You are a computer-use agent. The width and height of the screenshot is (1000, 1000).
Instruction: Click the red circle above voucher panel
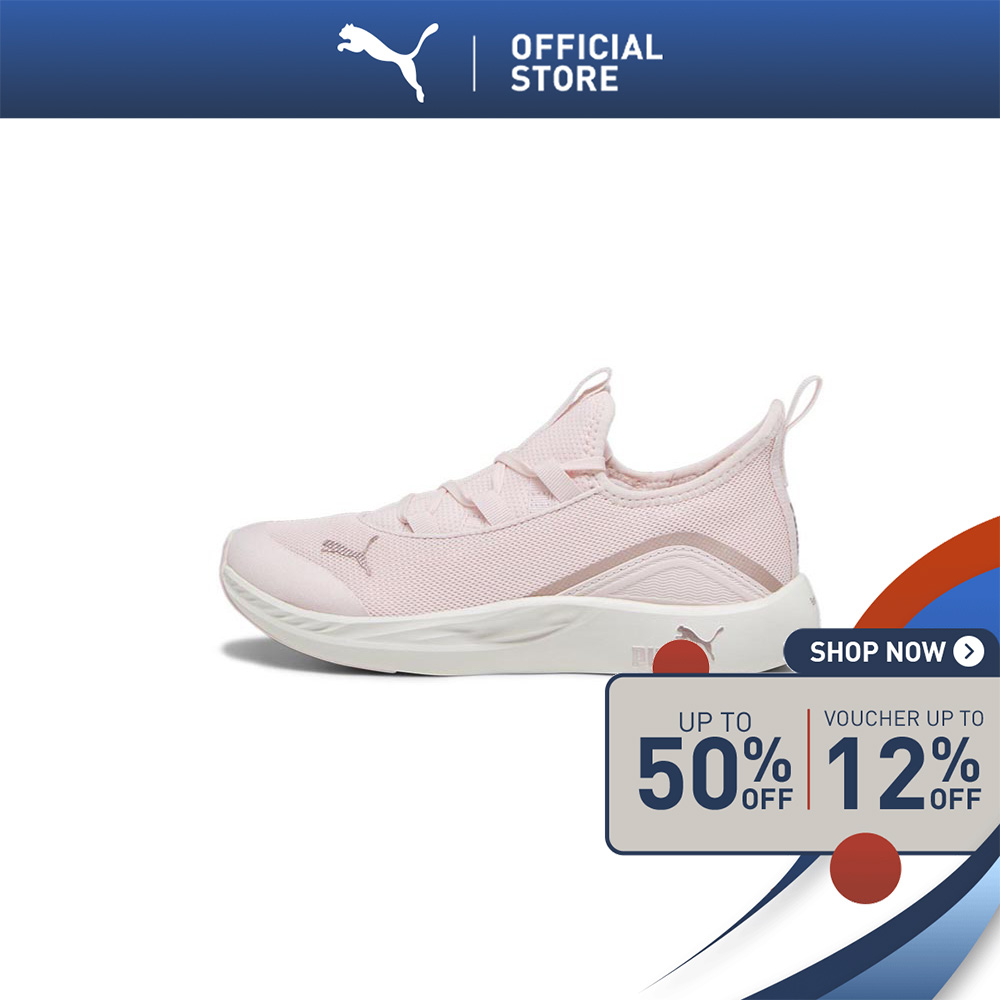[x=681, y=657]
